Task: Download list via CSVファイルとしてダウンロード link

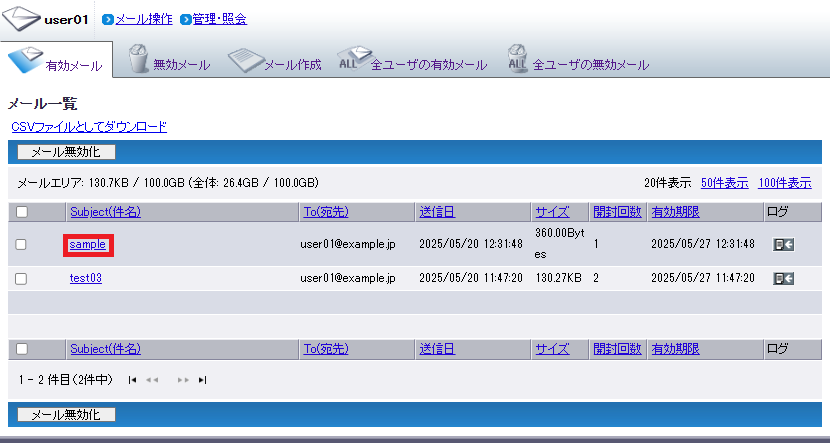Action: [x=89, y=127]
